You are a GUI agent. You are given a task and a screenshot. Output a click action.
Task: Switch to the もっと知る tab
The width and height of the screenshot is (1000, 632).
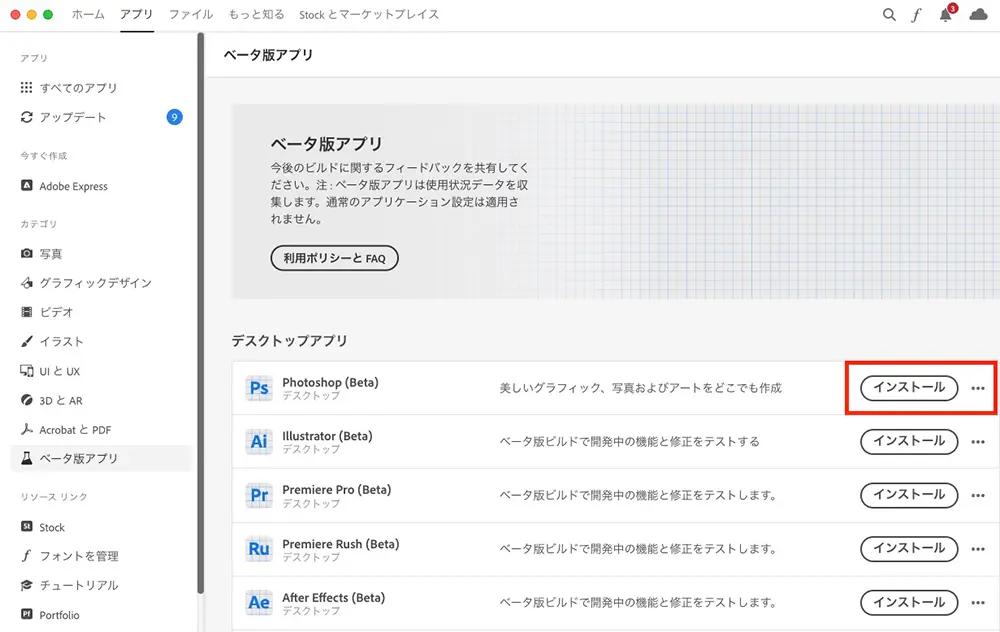[256, 14]
